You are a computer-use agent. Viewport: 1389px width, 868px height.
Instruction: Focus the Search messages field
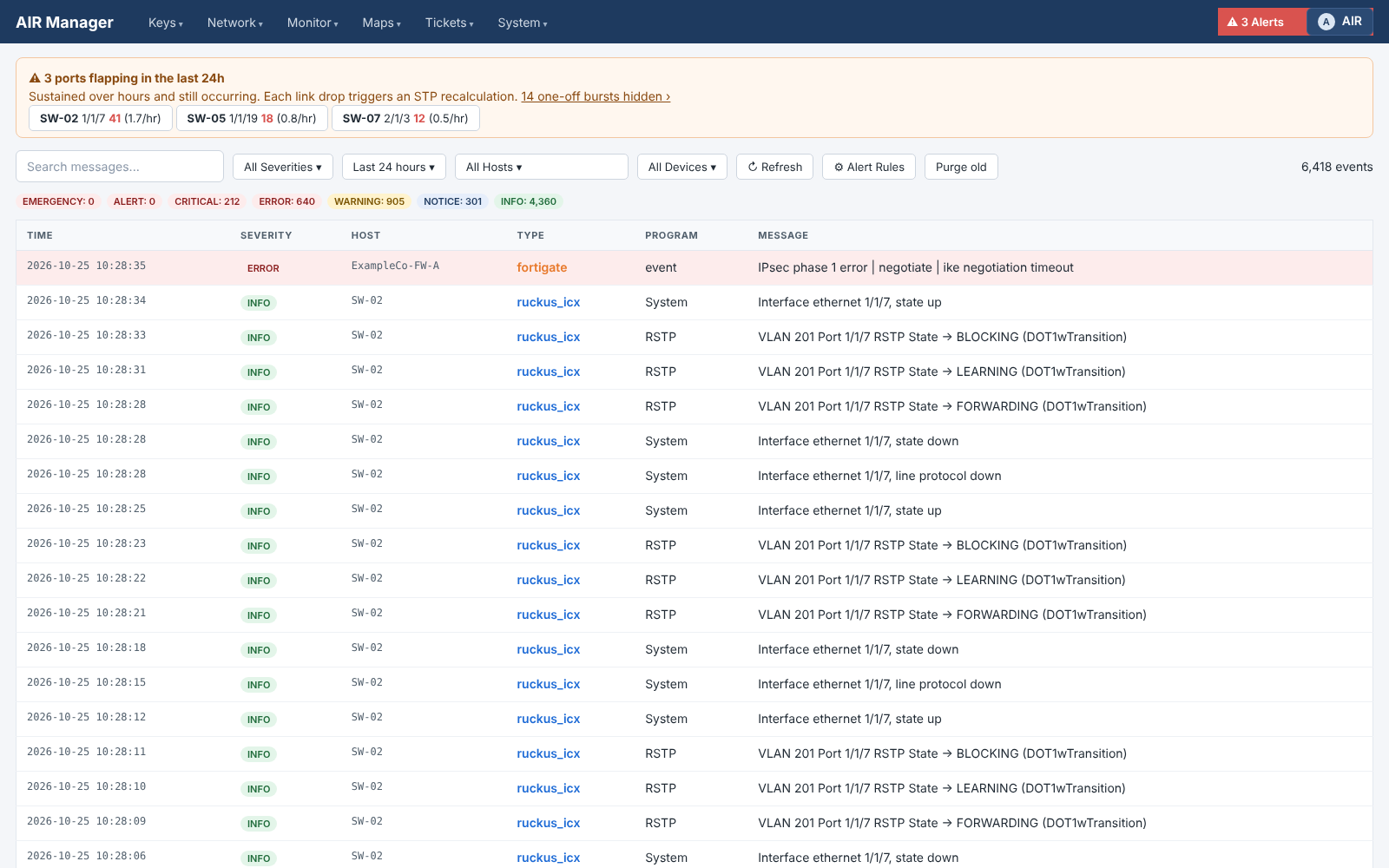tap(120, 167)
